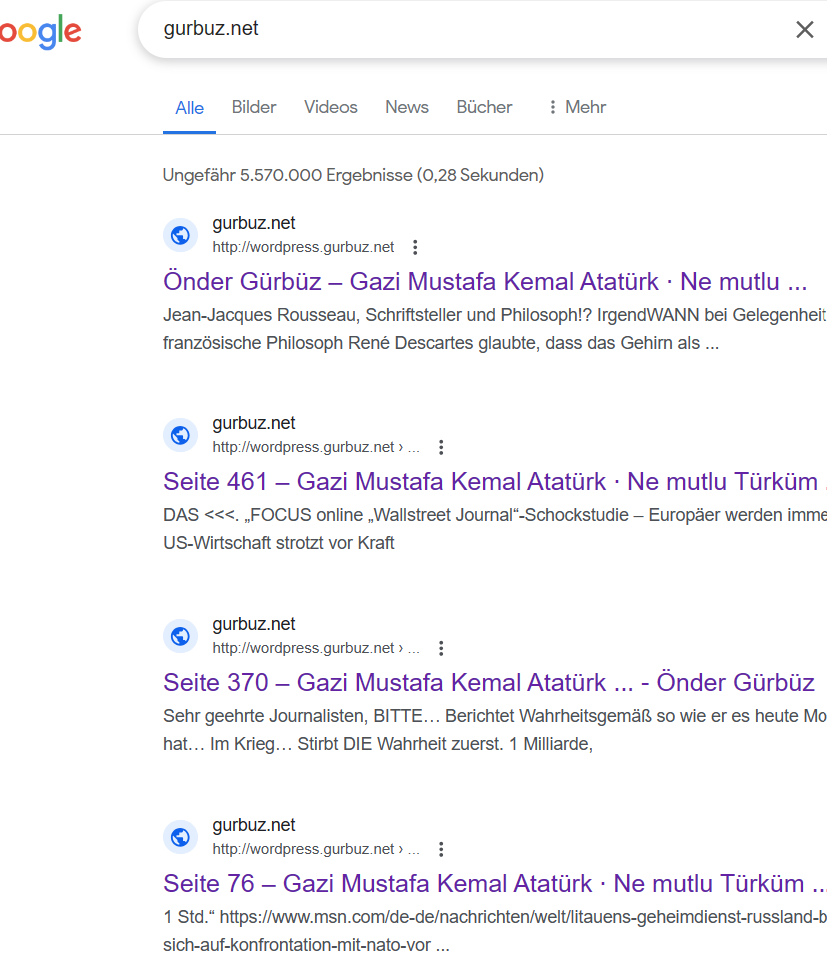Click gurbuz.net site name above Seite 461
The image size is (827, 965).
254,423
